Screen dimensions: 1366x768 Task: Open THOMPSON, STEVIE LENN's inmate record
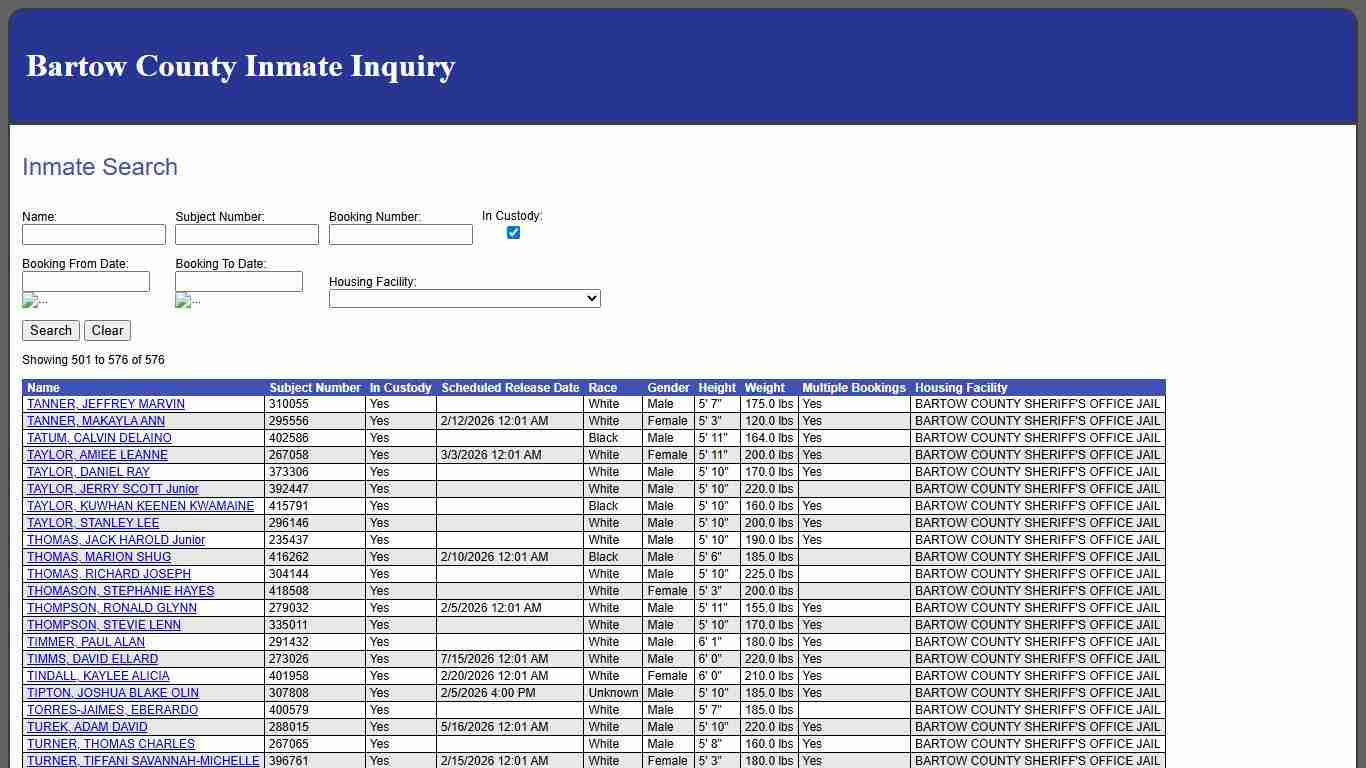pyautogui.click(x=103, y=625)
